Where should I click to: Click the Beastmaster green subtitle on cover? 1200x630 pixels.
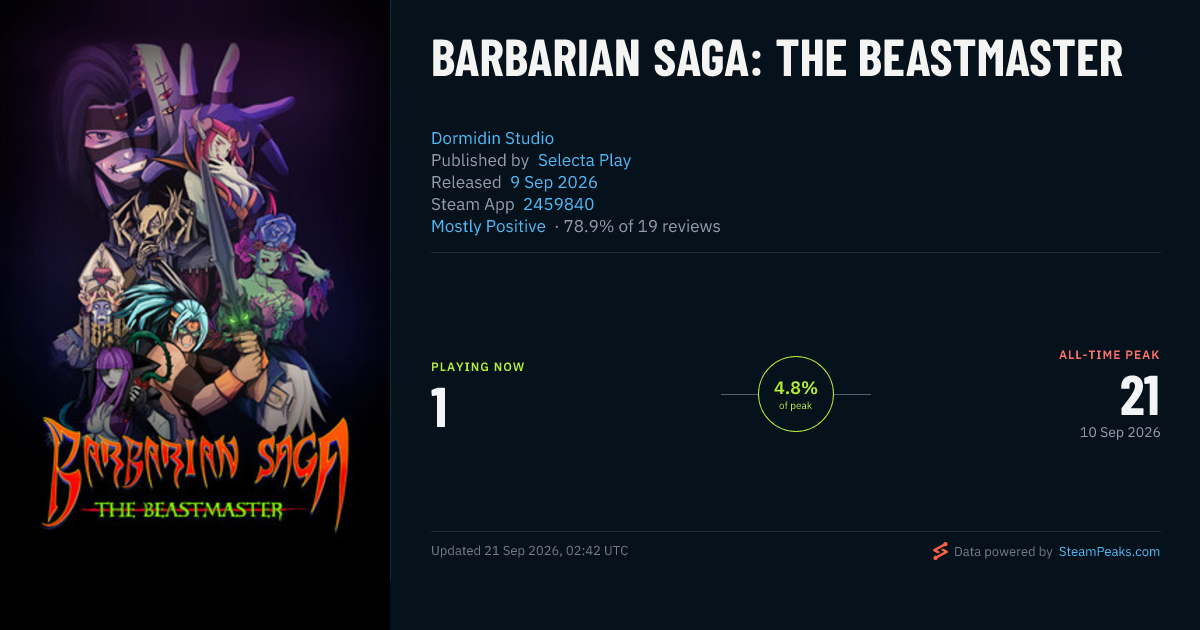coord(187,510)
